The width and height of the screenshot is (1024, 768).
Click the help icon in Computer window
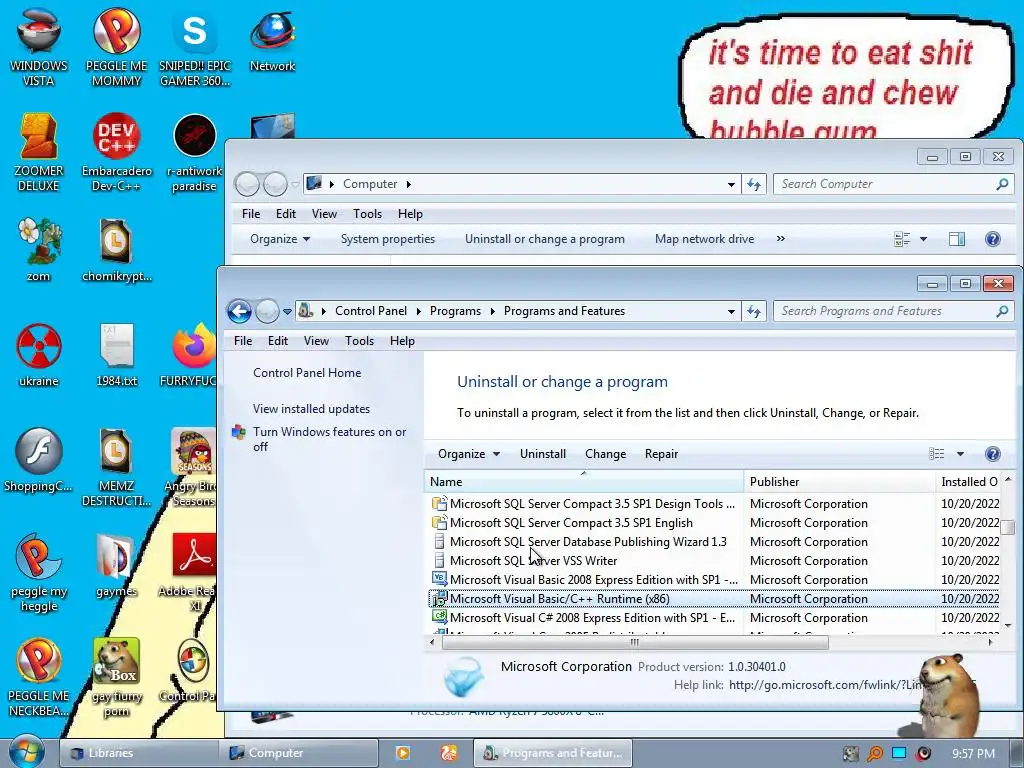[x=993, y=239]
